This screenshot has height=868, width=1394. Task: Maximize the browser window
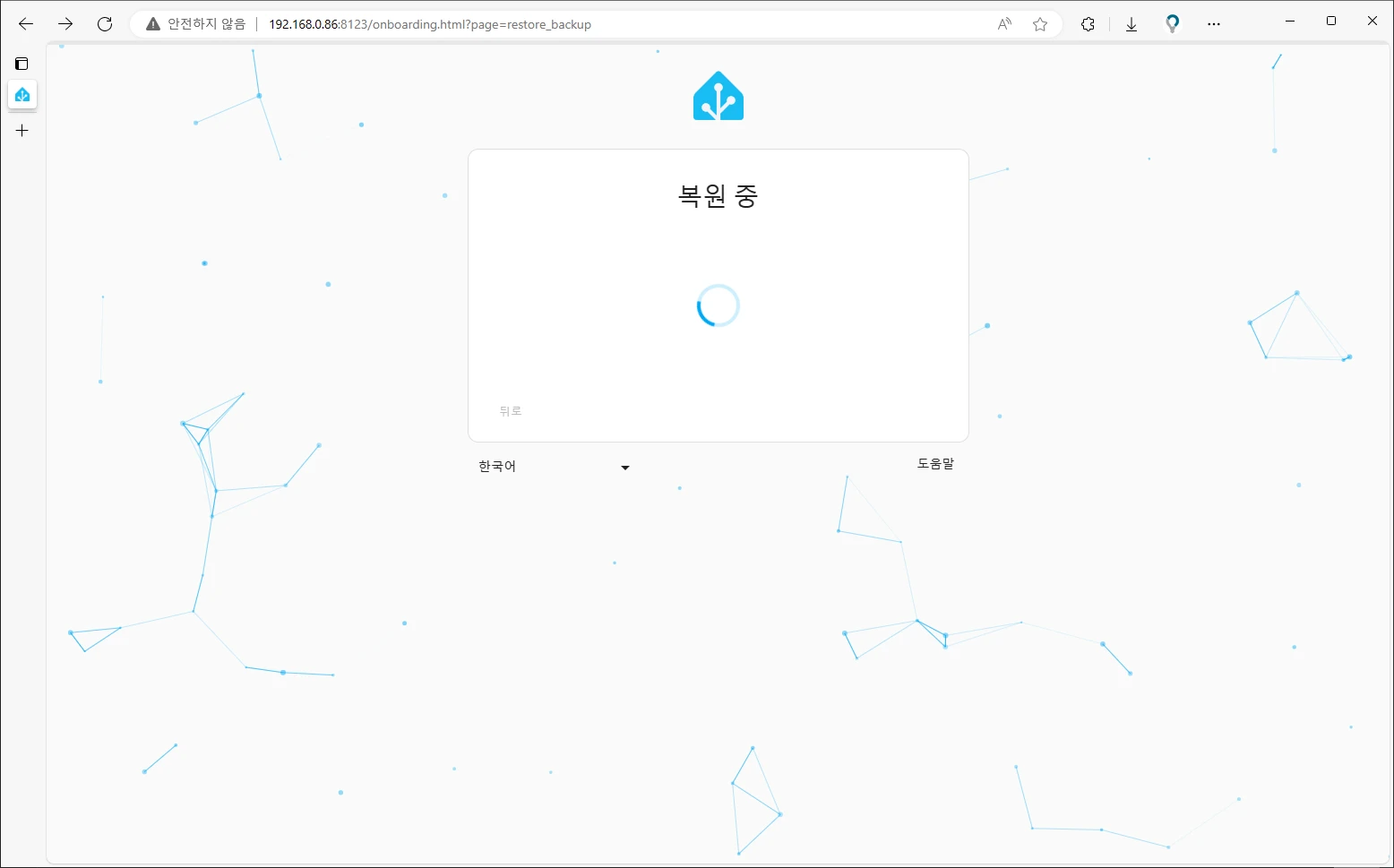click(1330, 21)
